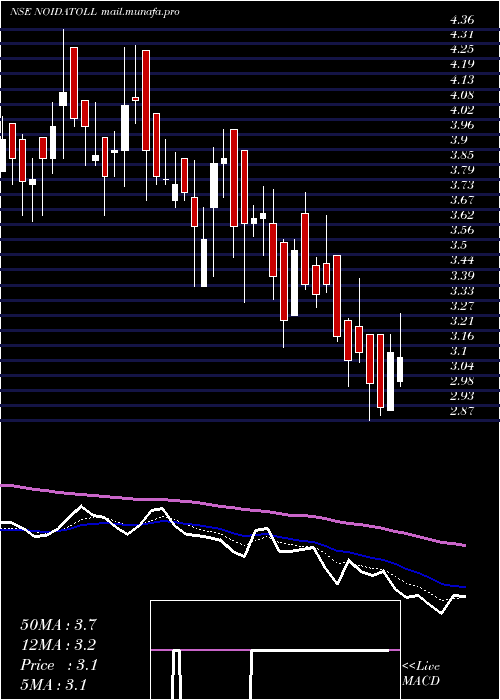Click the NSE NOIDATOLL chart title
This screenshot has width=500, height=700.
(53, 12)
